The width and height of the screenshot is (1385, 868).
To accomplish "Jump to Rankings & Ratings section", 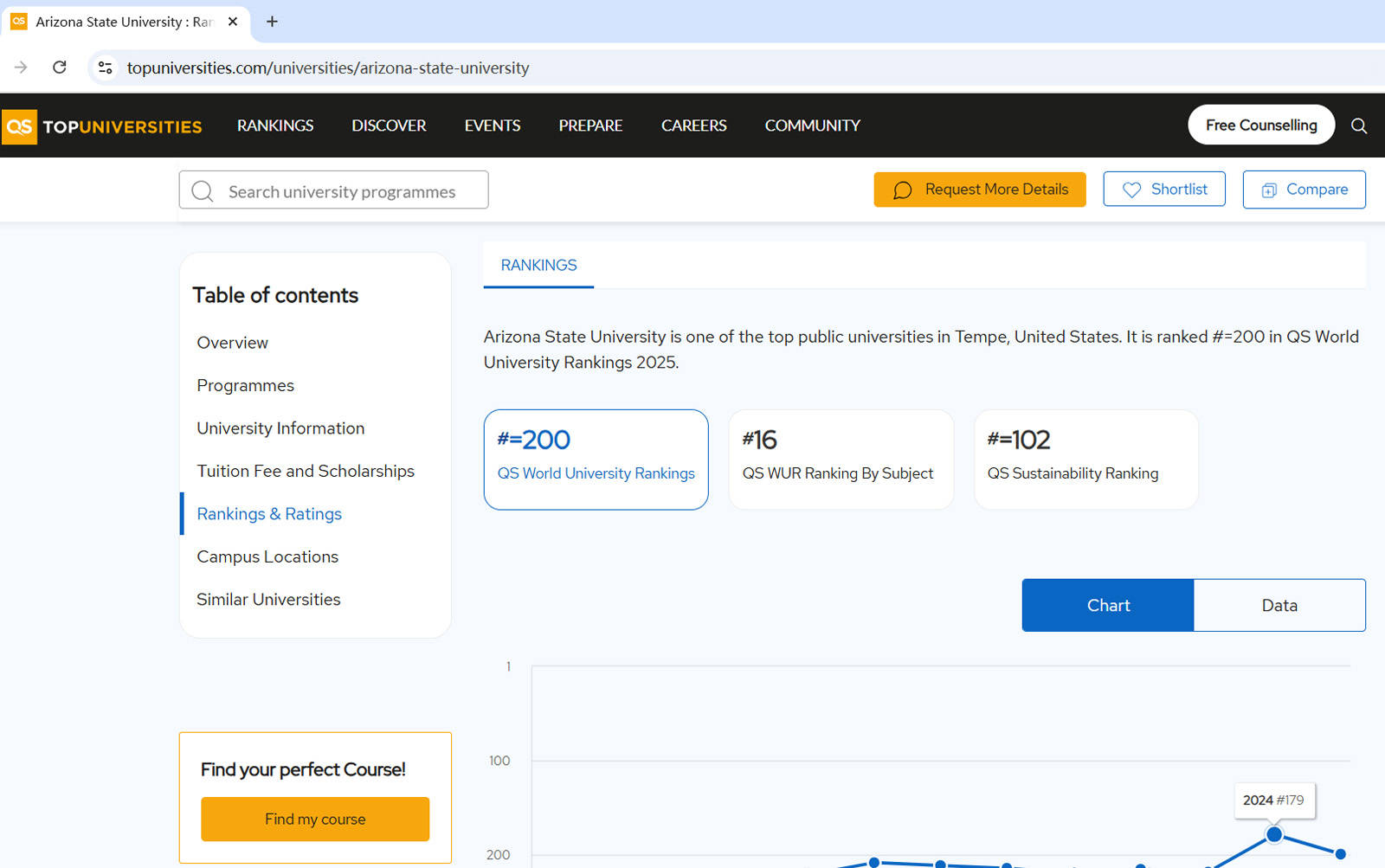I will pos(269,514).
